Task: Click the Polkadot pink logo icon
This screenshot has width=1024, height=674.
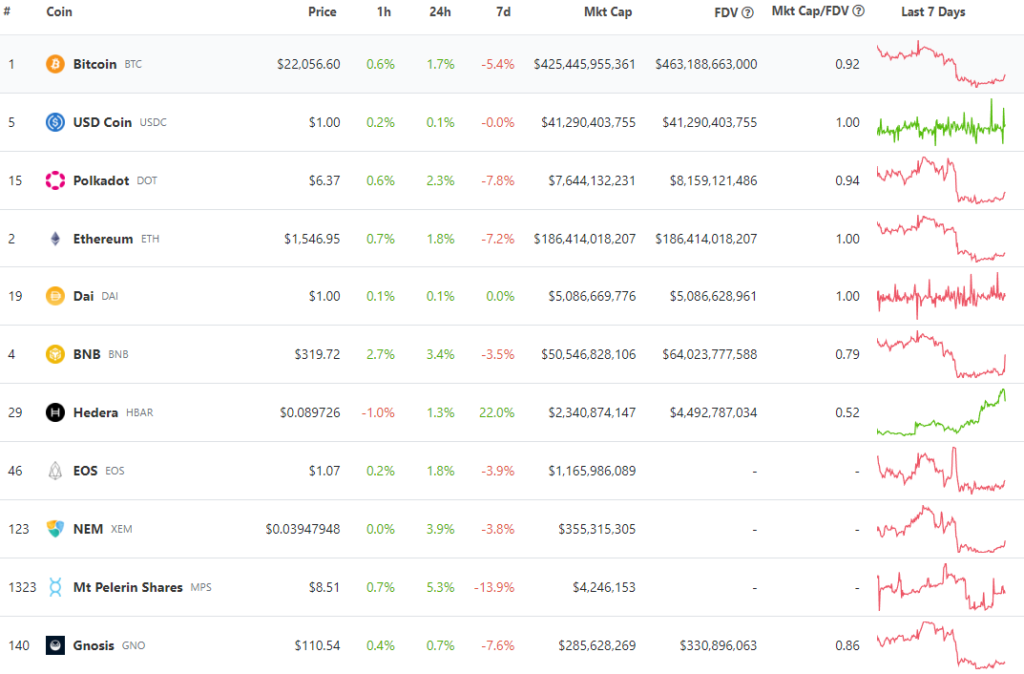Action: pyautogui.click(x=56, y=180)
